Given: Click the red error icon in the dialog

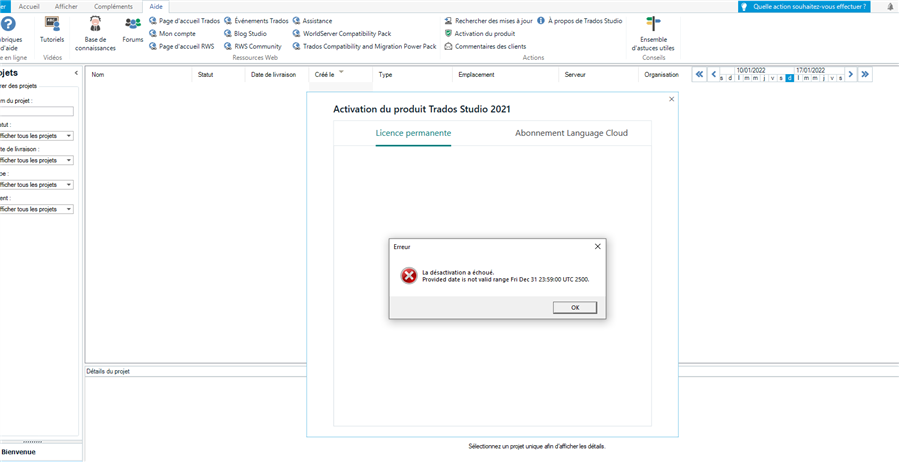Looking at the screenshot, I should coord(409,276).
